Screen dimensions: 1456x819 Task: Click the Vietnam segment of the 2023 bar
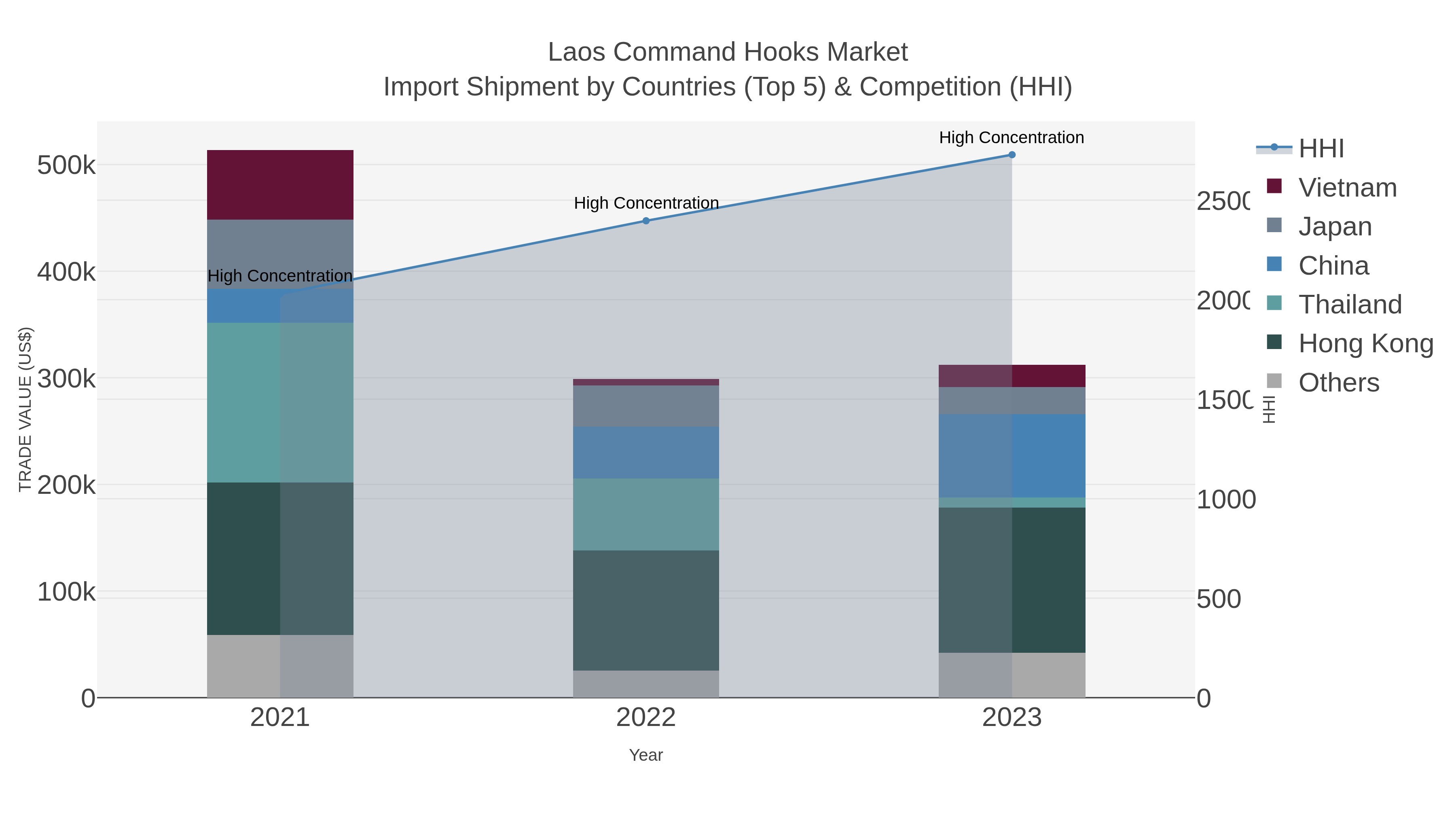1012,377
